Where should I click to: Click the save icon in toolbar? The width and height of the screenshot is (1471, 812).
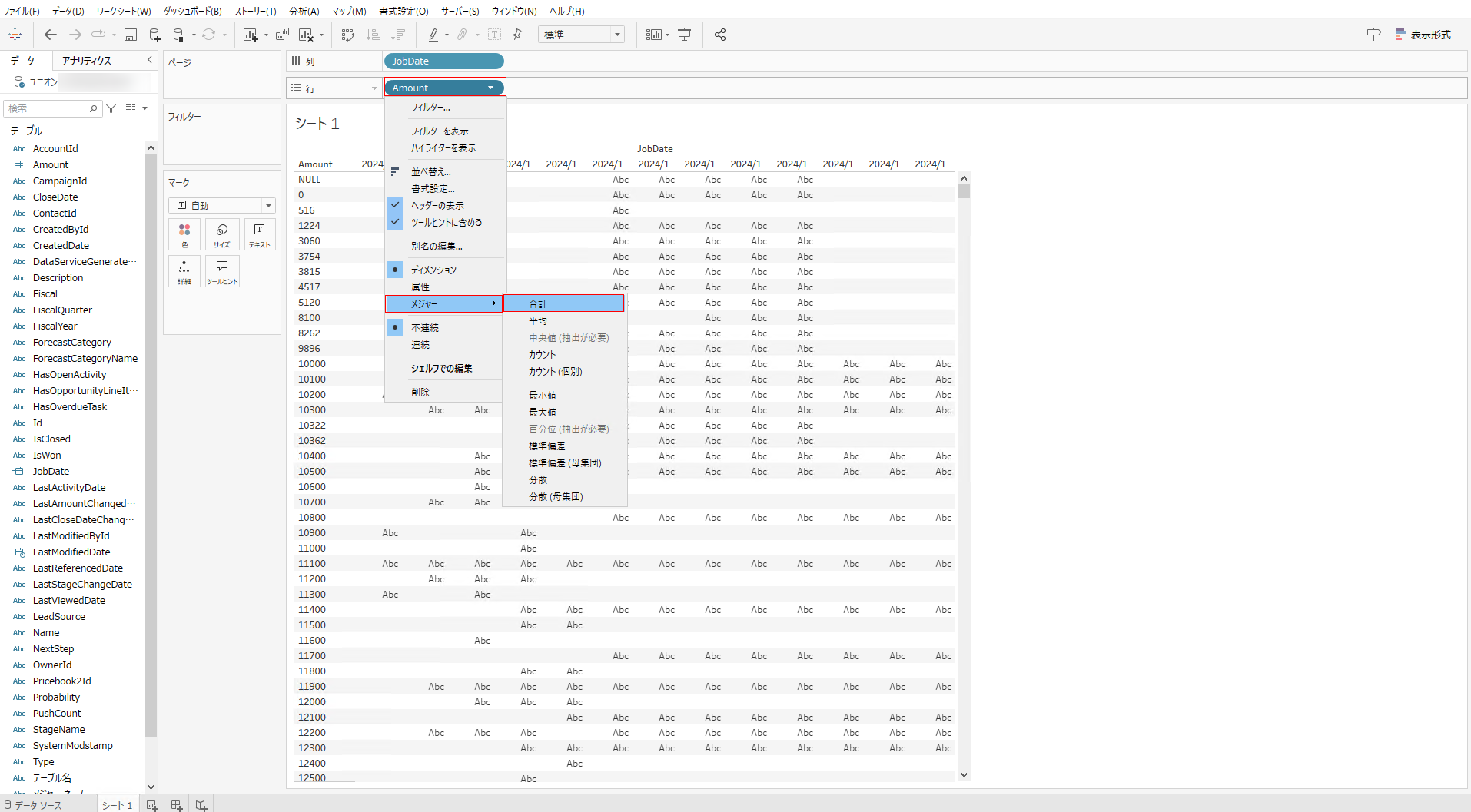coord(131,35)
